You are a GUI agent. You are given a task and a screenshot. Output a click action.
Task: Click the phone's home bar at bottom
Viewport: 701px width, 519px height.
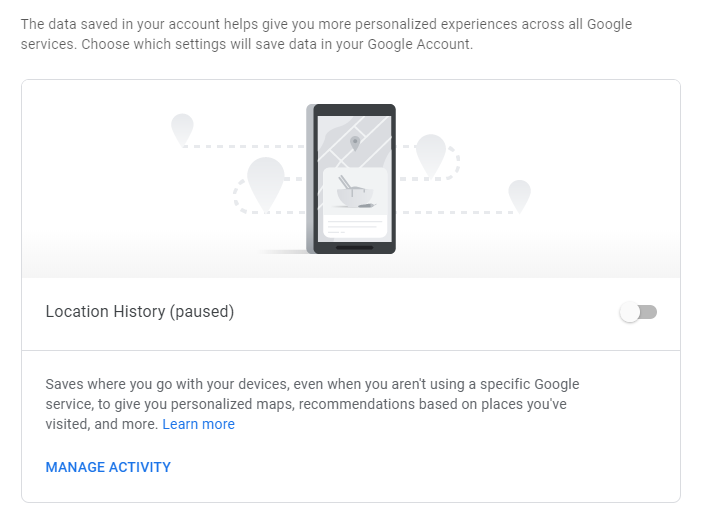(x=355, y=248)
